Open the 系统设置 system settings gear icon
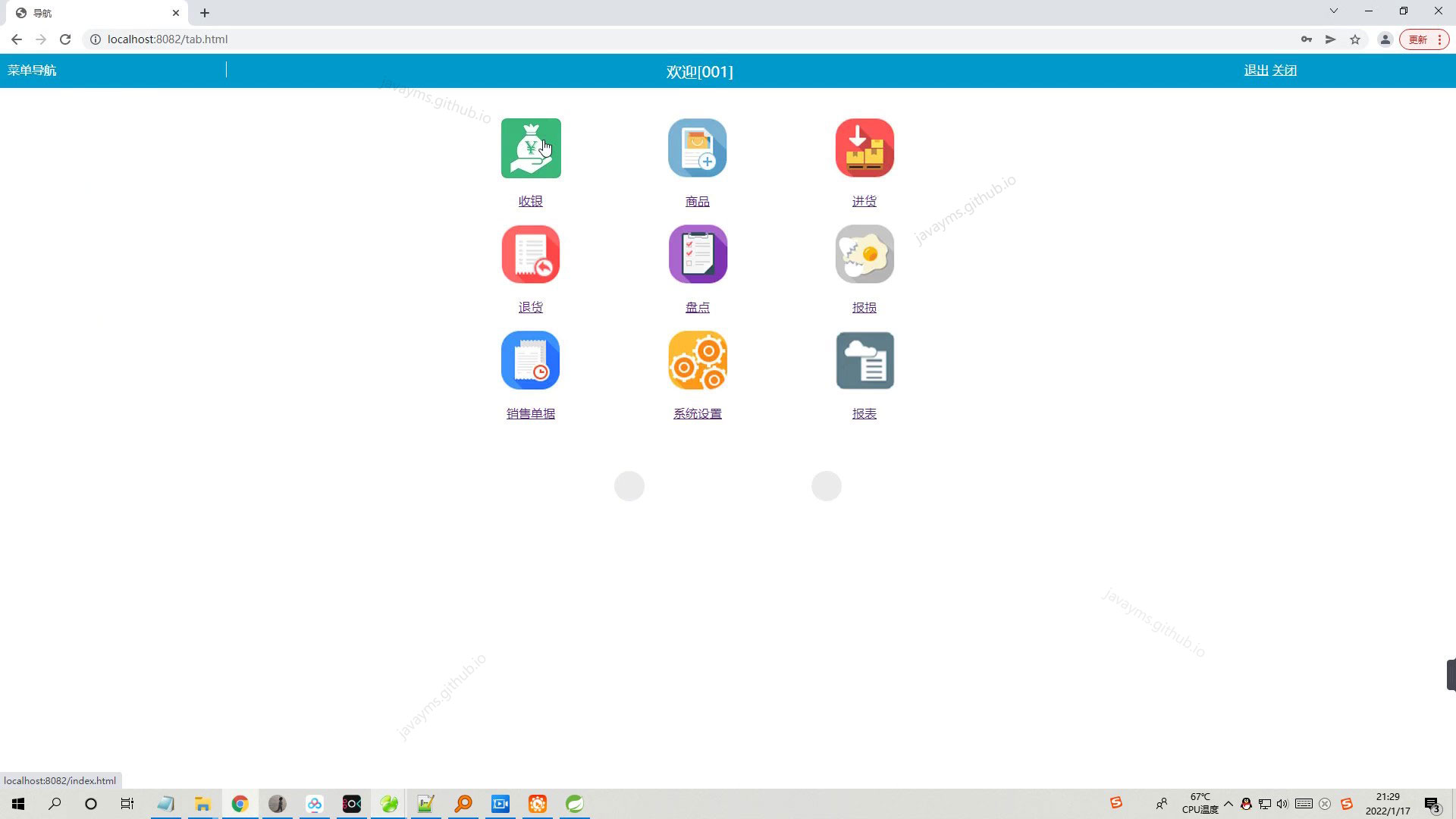The height and width of the screenshot is (819, 1456). [x=697, y=360]
